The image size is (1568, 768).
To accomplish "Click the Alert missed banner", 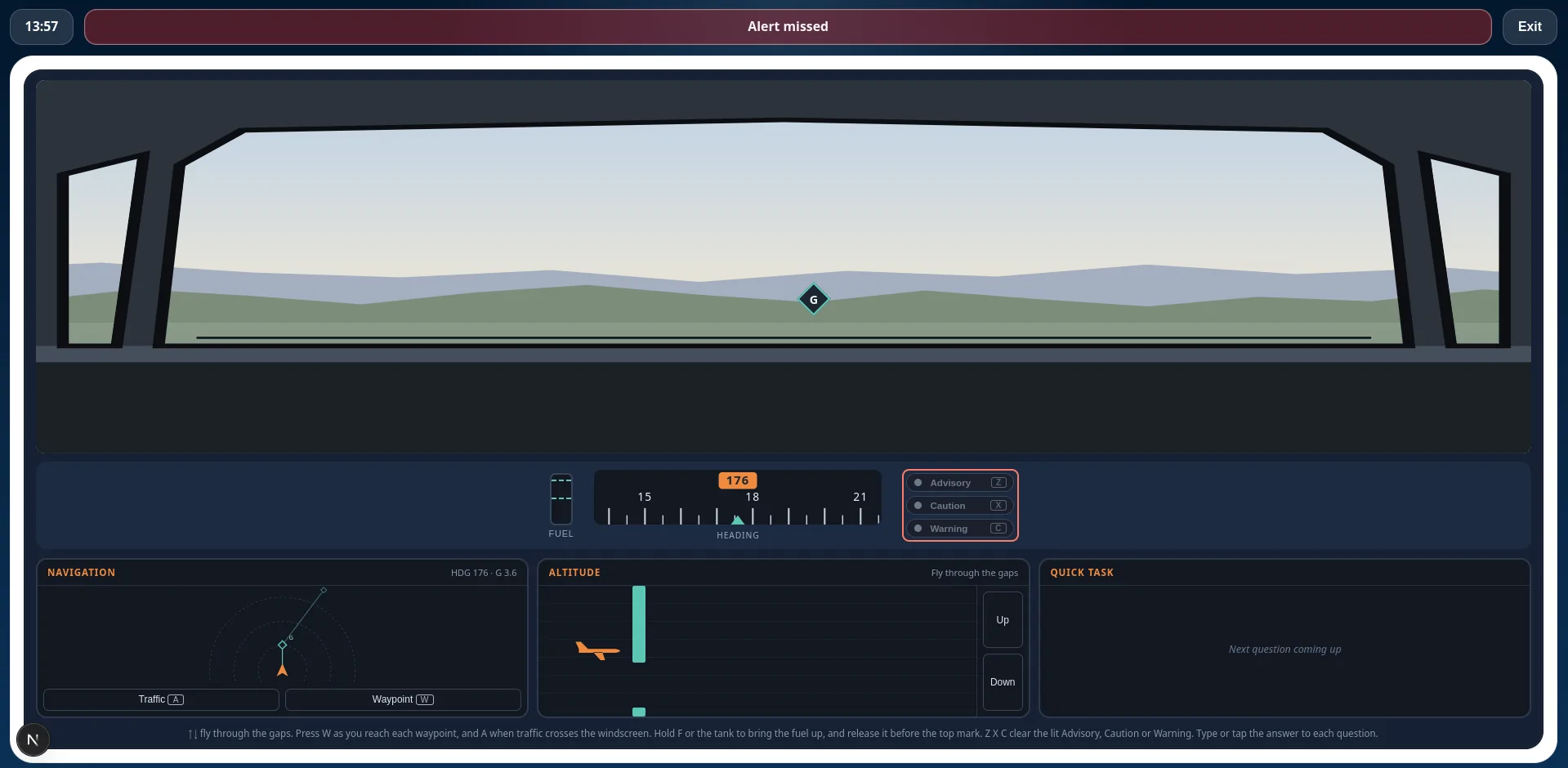I will (x=788, y=27).
